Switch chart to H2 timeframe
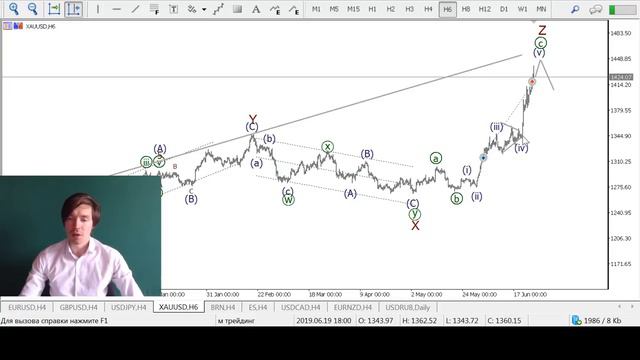Image resolution: width=640 pixels, height=360 pixels. pos(391,9)
